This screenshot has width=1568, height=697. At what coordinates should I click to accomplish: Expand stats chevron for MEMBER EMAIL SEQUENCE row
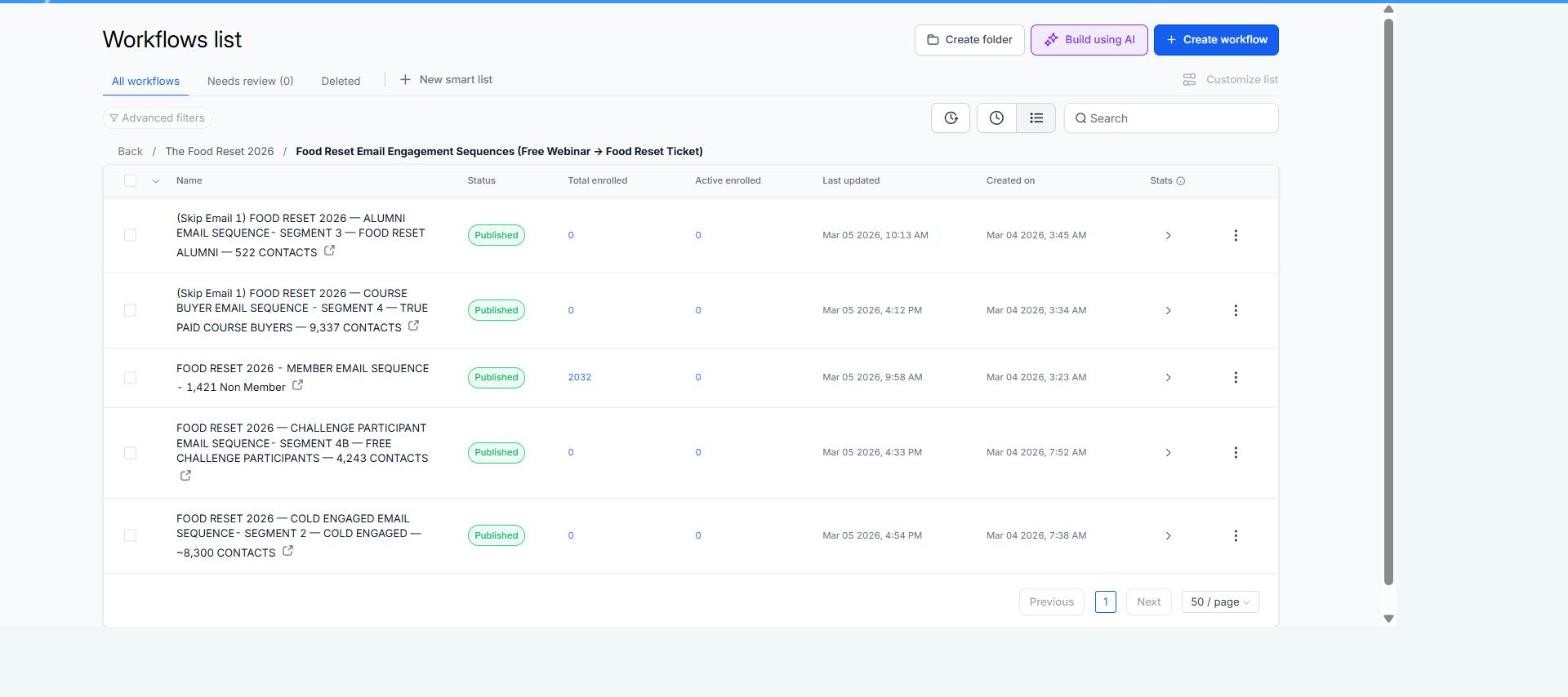pos(1167,377)
